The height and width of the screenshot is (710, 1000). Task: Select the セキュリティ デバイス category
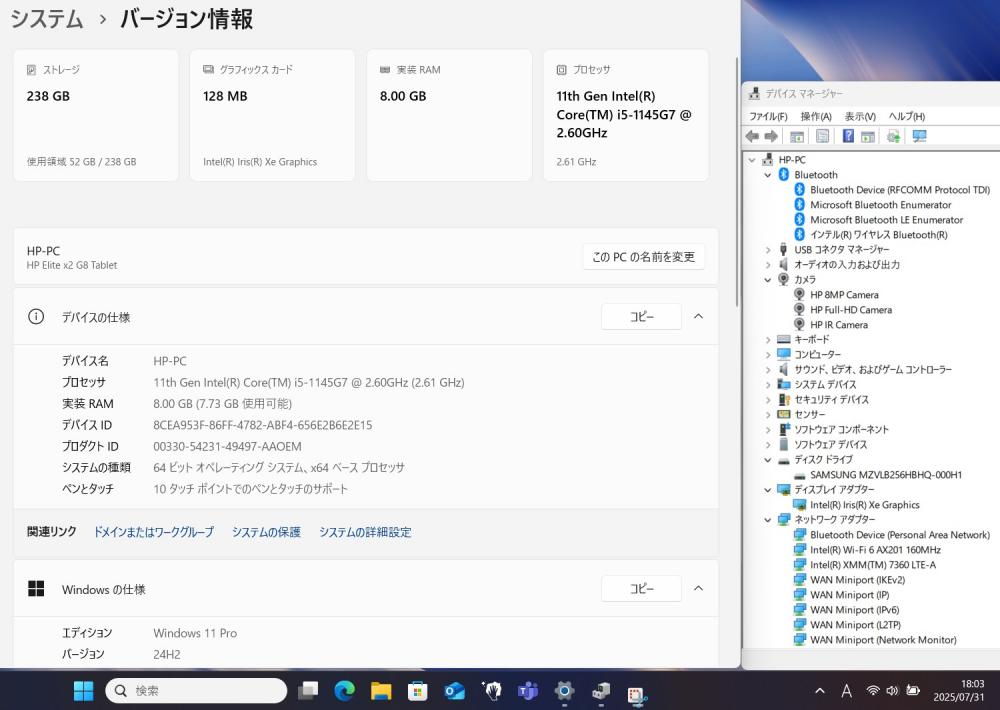[x=831, y=399]
